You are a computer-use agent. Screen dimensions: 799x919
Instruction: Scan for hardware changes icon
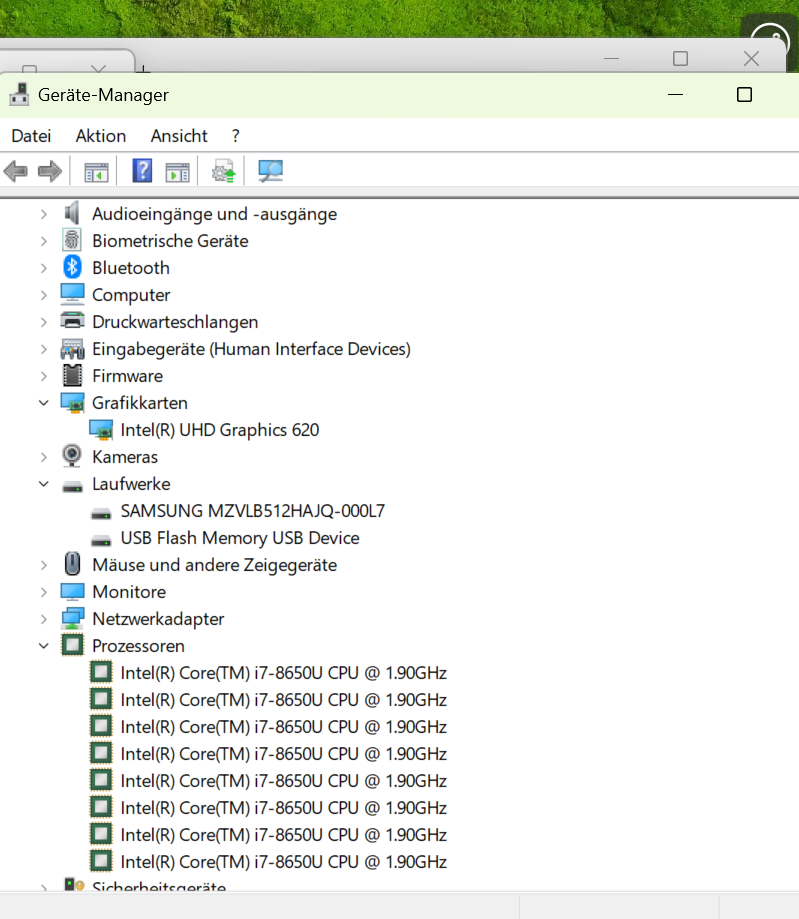pos(270,172)
